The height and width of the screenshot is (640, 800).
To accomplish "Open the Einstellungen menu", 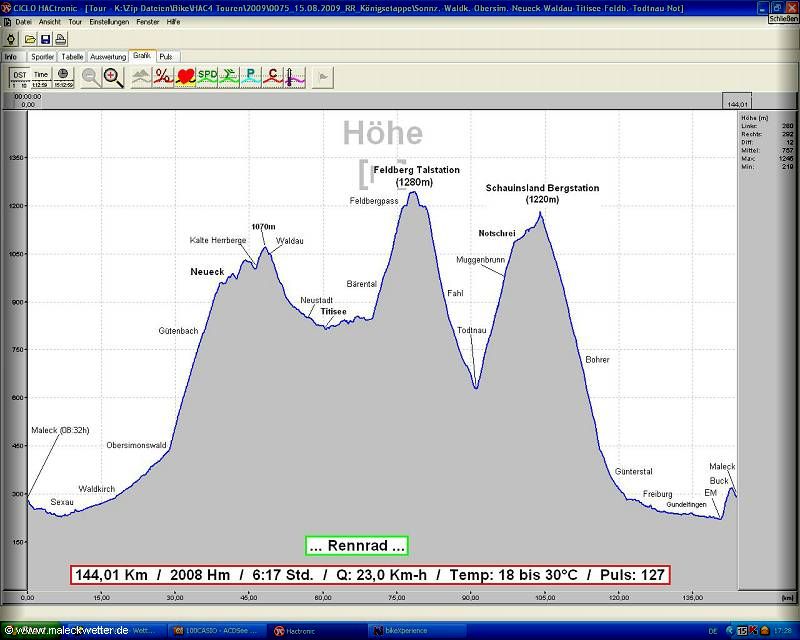I will click(109, 21).
